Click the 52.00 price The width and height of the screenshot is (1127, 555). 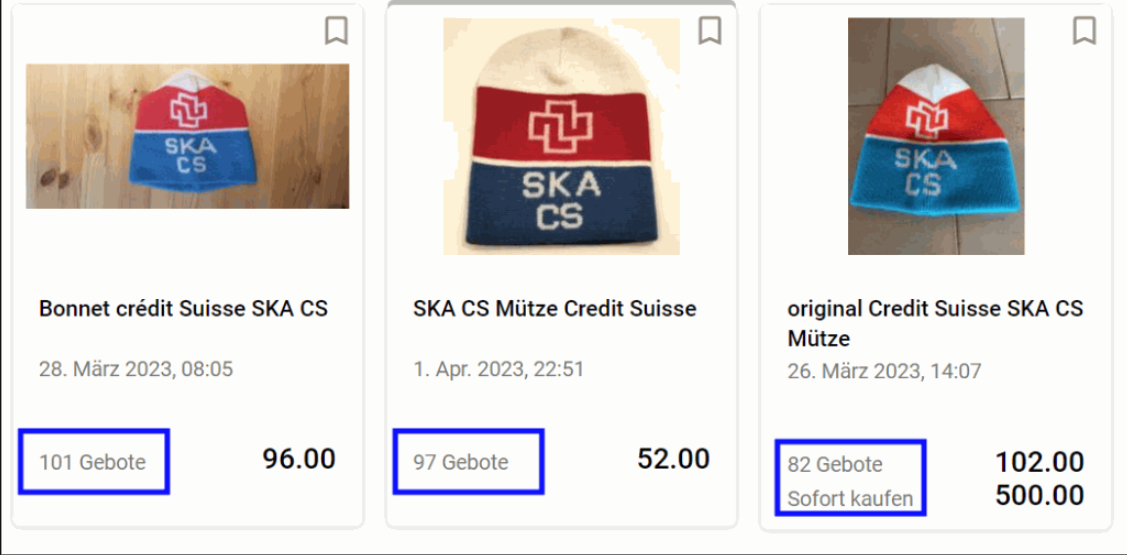pos(673,459)
